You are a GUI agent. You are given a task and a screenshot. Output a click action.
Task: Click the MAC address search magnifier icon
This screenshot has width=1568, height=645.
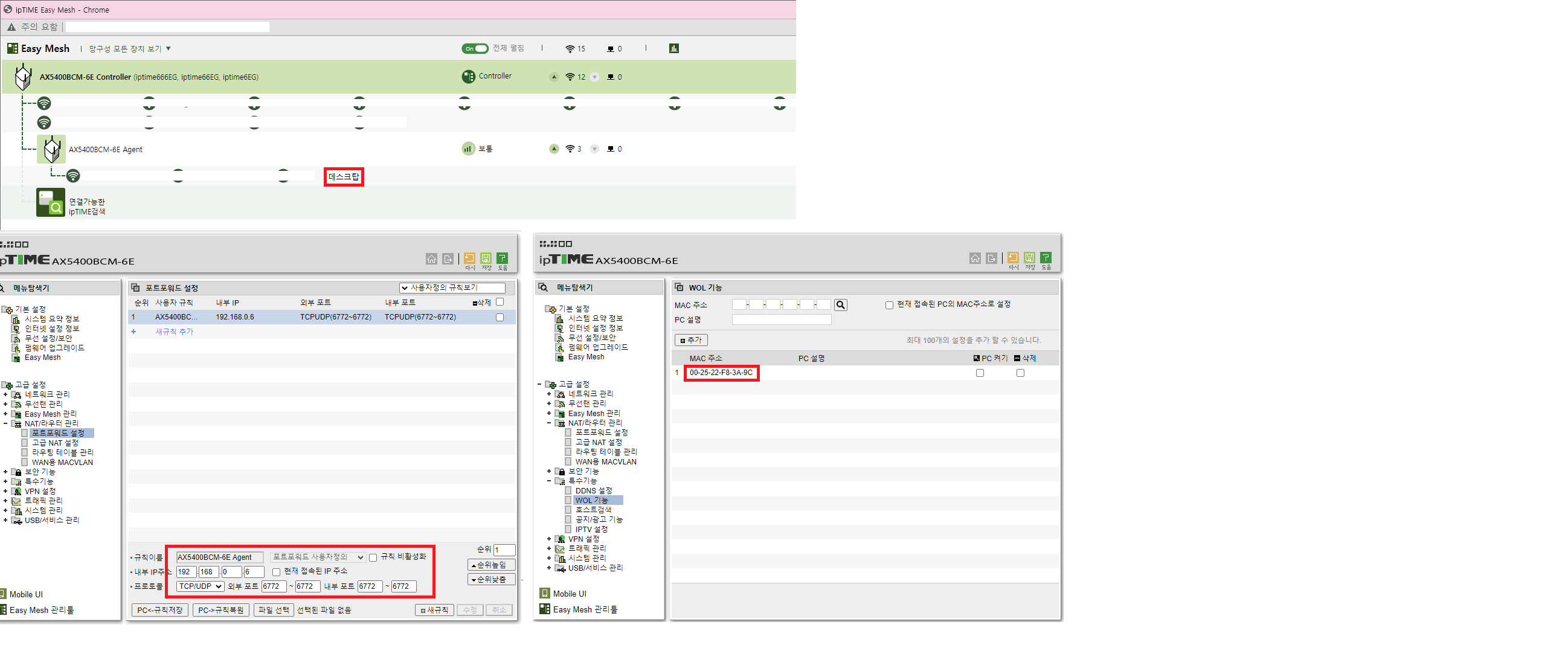840,305
